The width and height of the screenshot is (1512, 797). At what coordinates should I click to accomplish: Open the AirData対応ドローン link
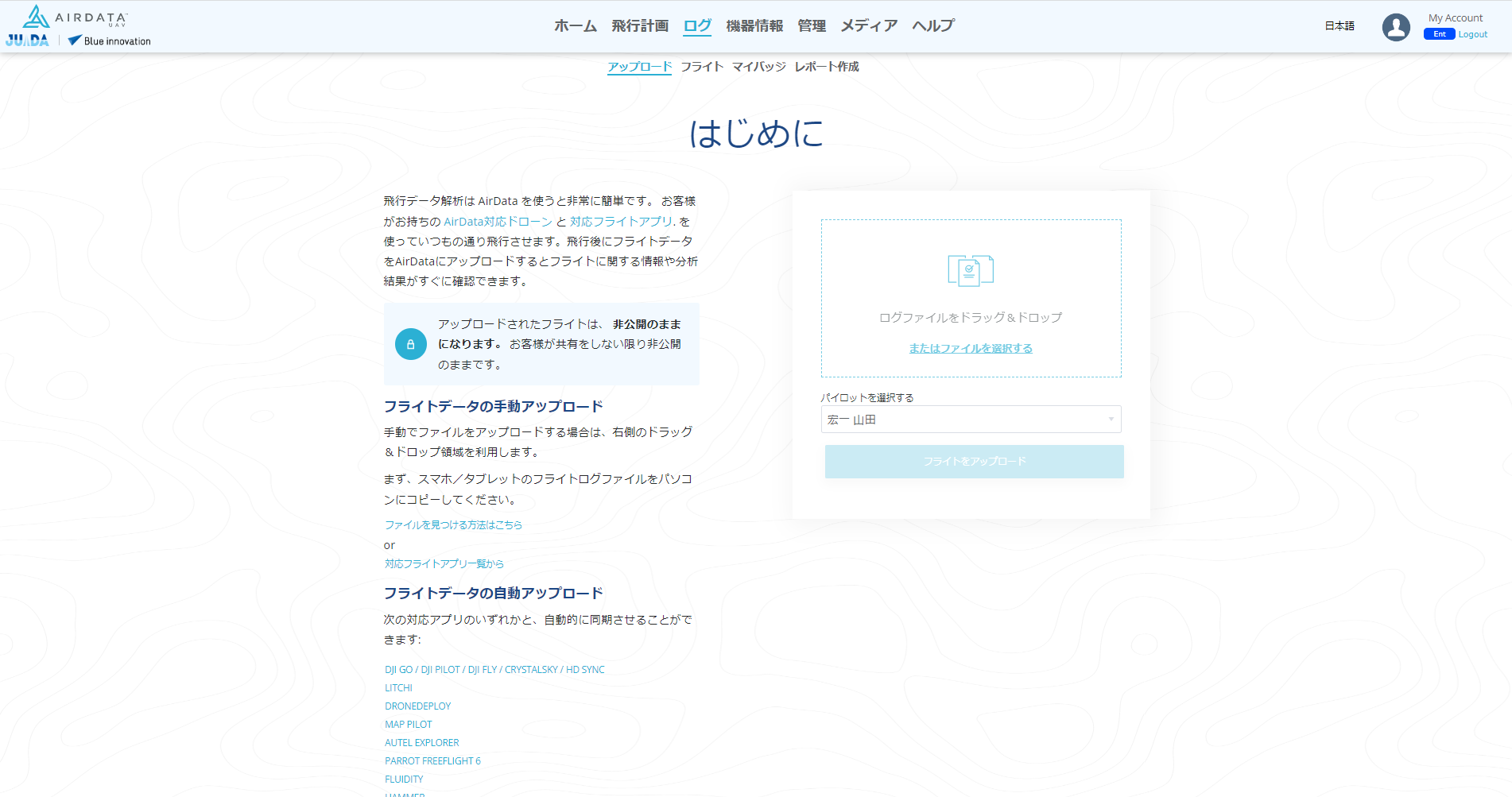tap(498, 222)
